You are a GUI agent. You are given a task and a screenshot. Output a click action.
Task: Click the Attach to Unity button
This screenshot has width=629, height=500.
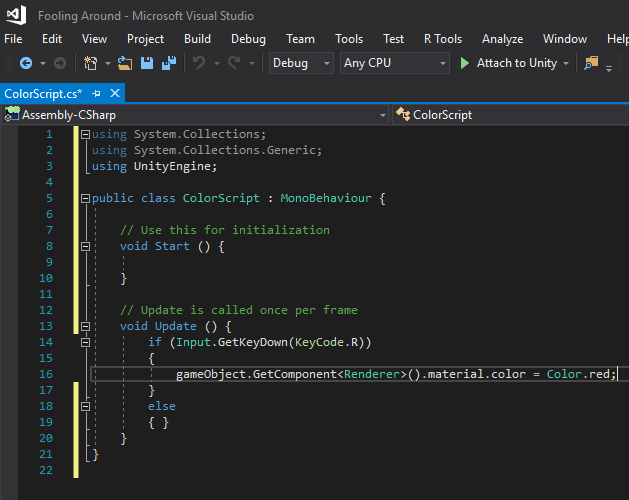coord(517,63)
